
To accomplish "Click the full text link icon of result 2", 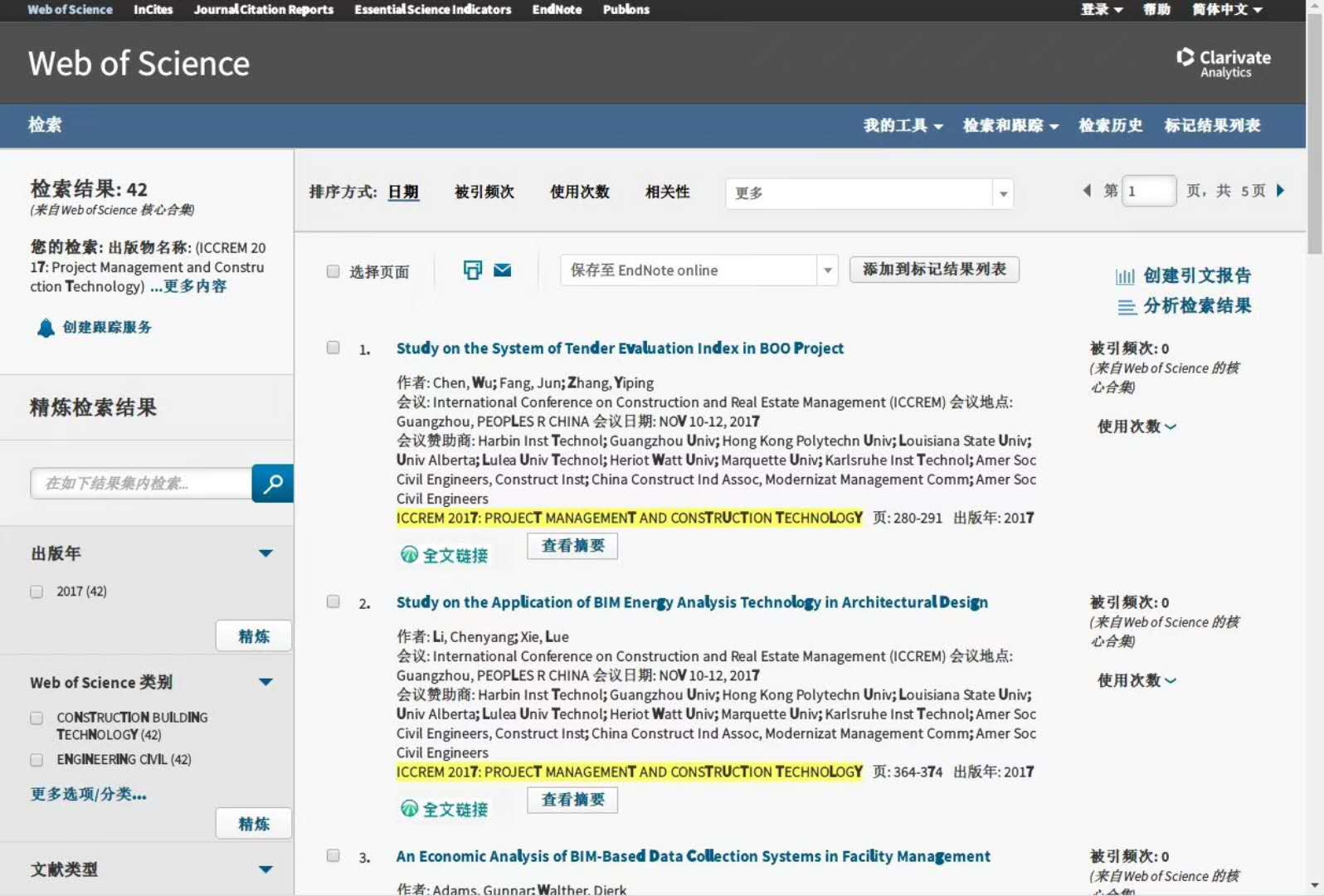I will pos(409,809).
